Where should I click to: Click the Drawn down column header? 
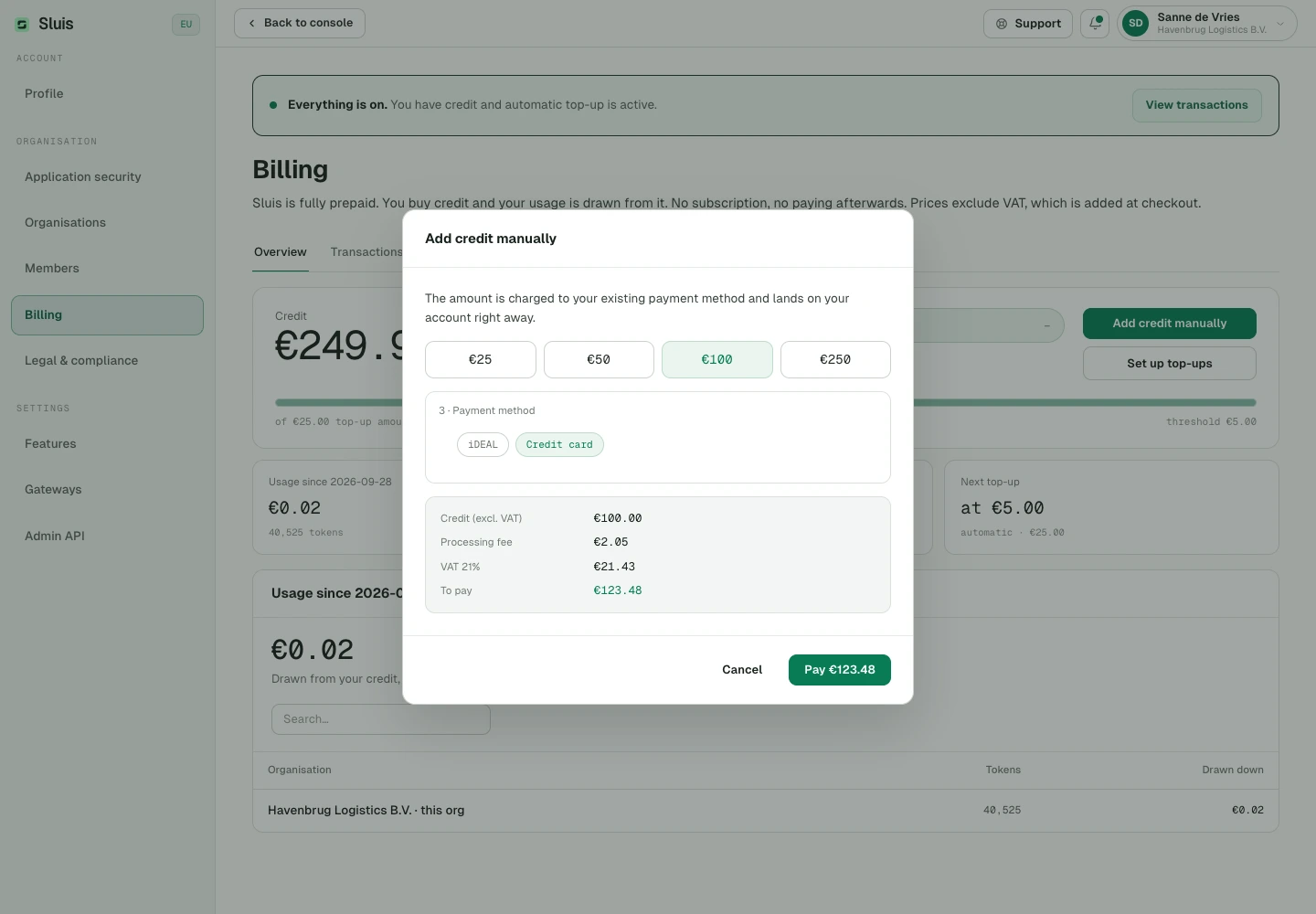coord(1233,770)
